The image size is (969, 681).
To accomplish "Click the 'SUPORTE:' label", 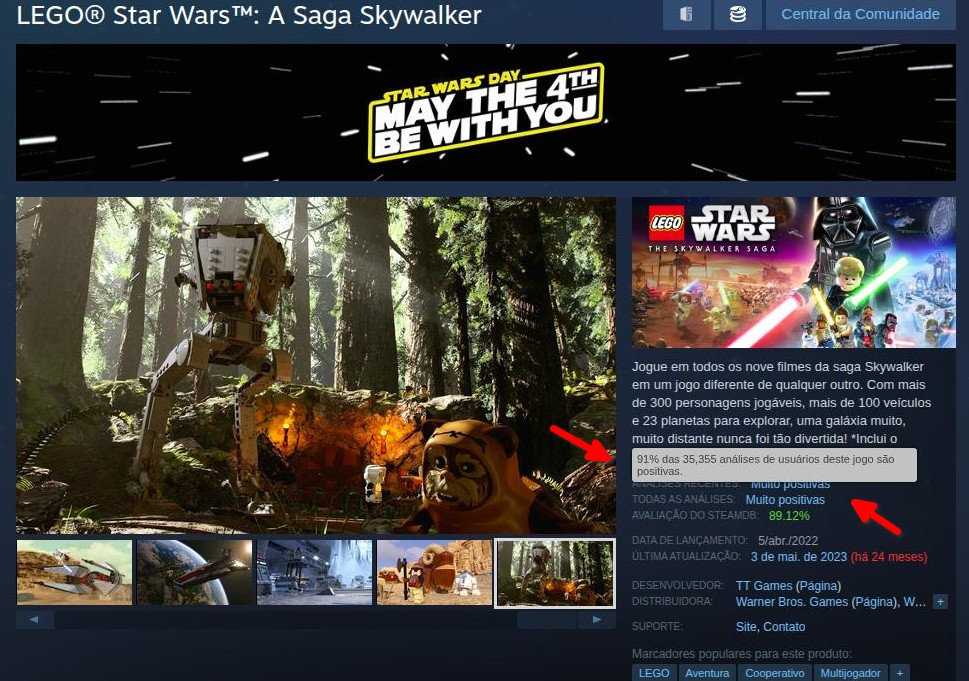I will click(x=657, y=627).
